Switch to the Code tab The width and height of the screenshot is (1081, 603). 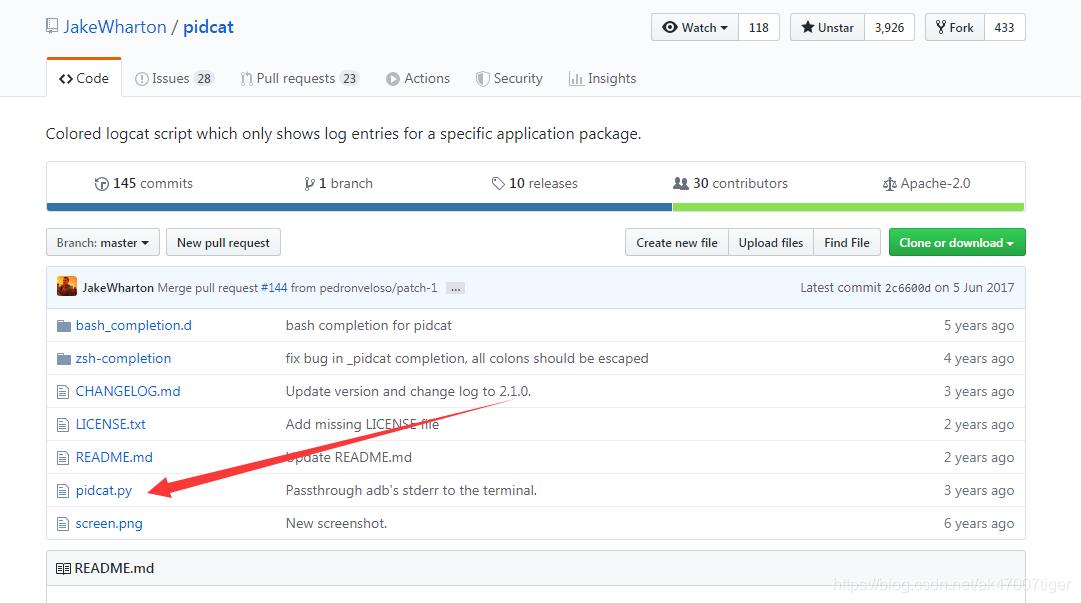coord(84,79)
